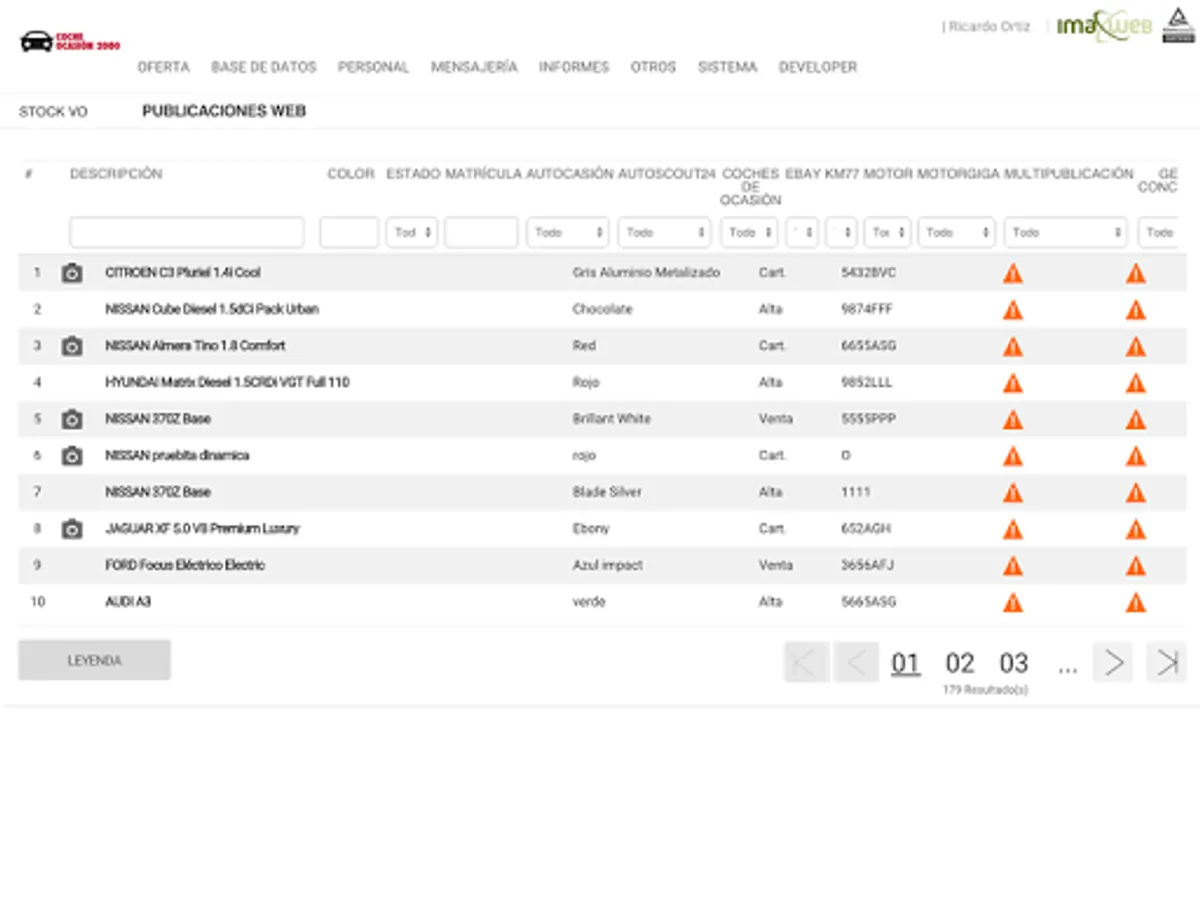Click the camera icon for CITROEN C3 Pluriel
Screen dimensions: 1200x900
pyautogui.click(x=72, y=273)
